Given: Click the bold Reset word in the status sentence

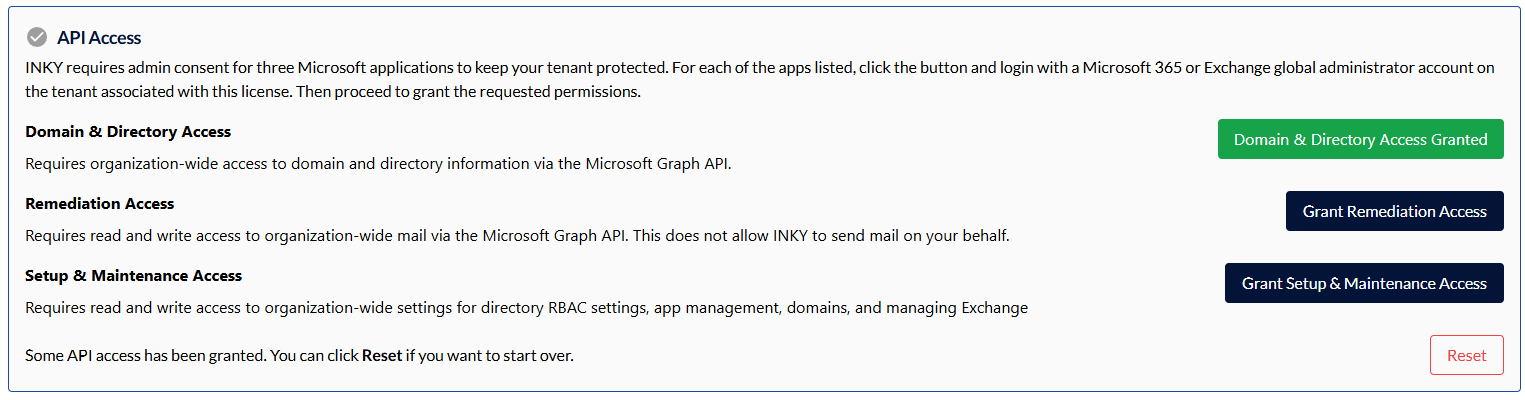Looking at the screenshot, I should coord(382,356).
